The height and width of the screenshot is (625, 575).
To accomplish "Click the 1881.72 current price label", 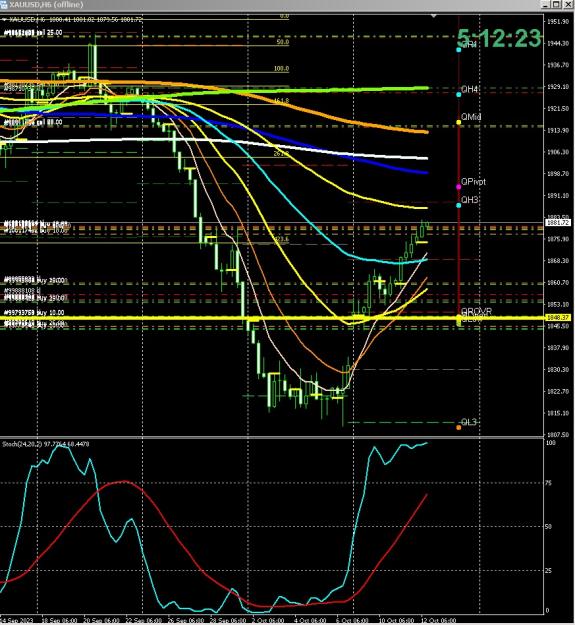I will (x=558, y=222).
